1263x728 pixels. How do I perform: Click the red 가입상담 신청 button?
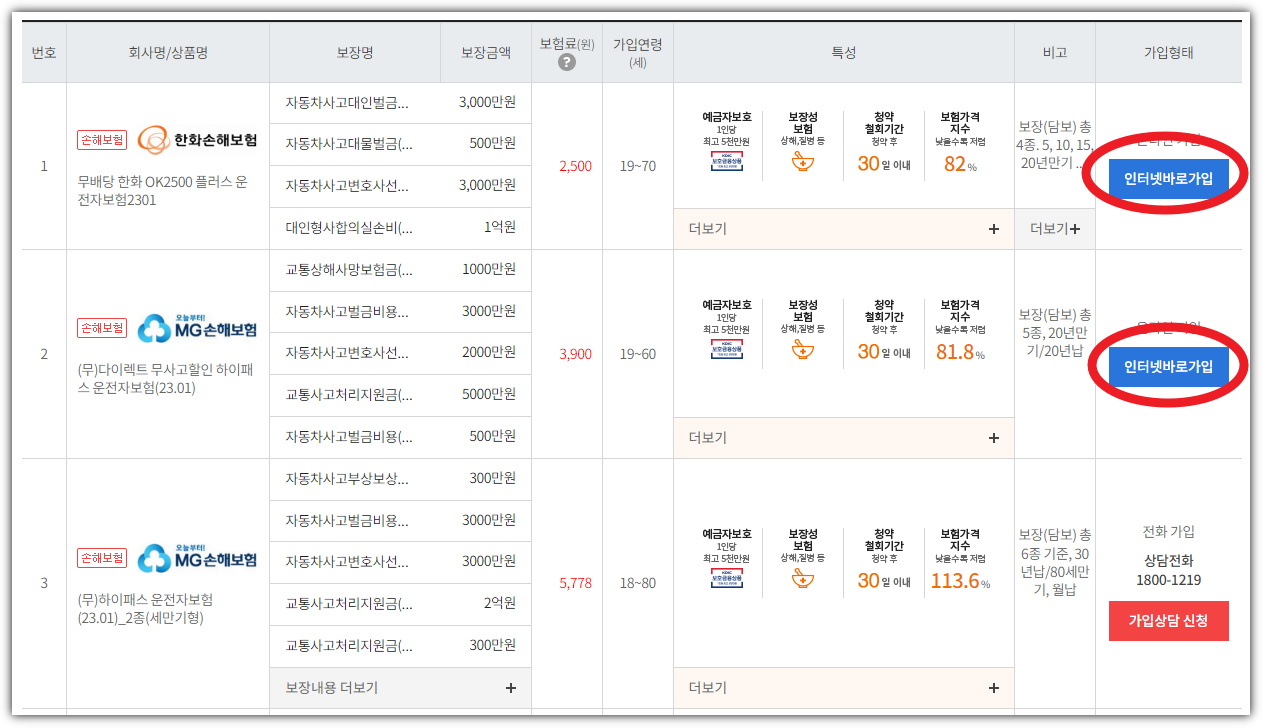click(x=1168, y=621)
